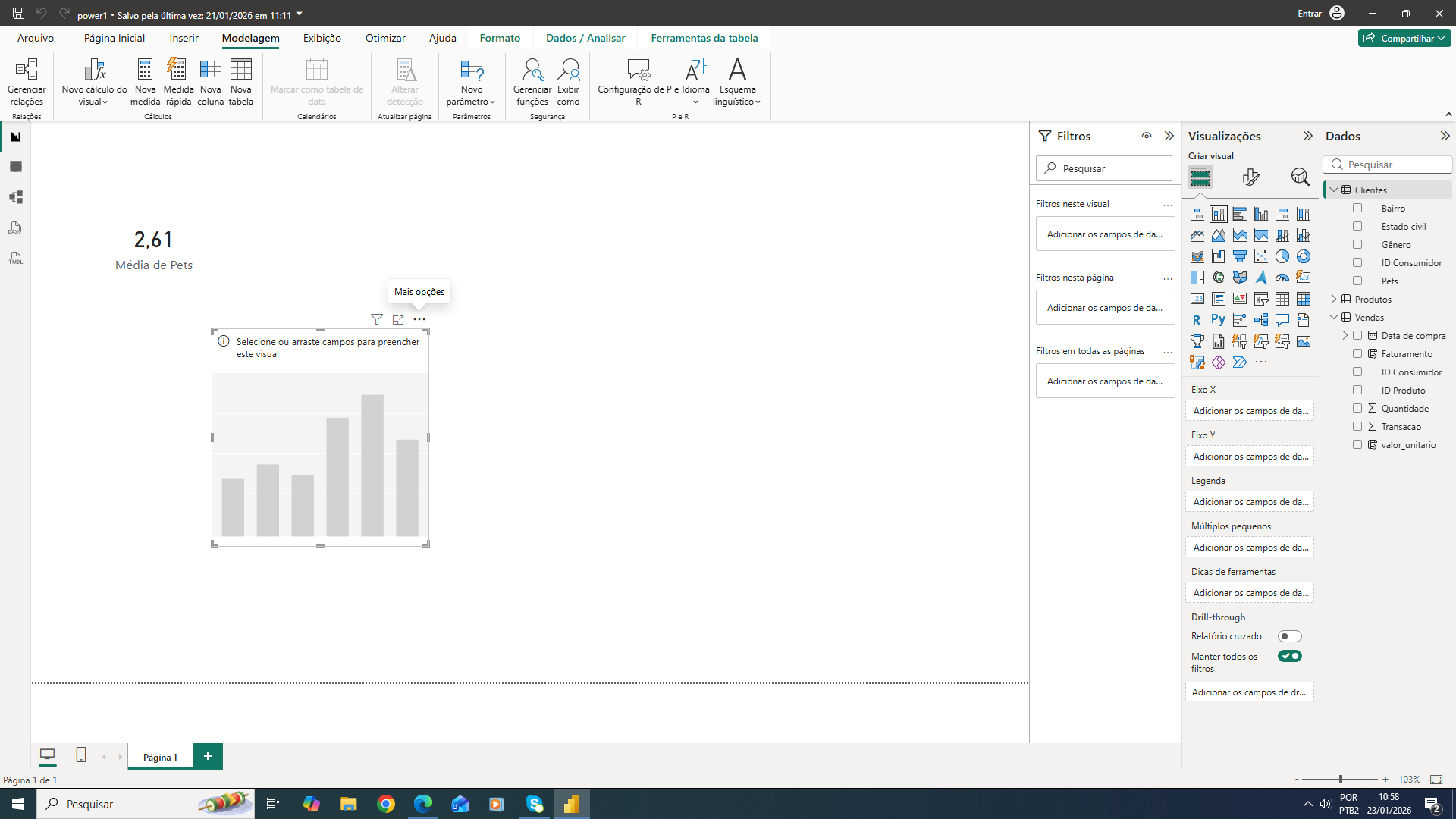Click the Medida rápida icon
The height and width of the screenshot is (819, 1456).
[x=178, y=70]
